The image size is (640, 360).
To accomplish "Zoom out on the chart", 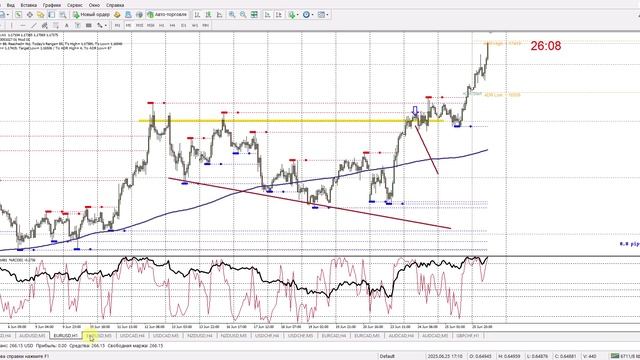I will (243, 15).
